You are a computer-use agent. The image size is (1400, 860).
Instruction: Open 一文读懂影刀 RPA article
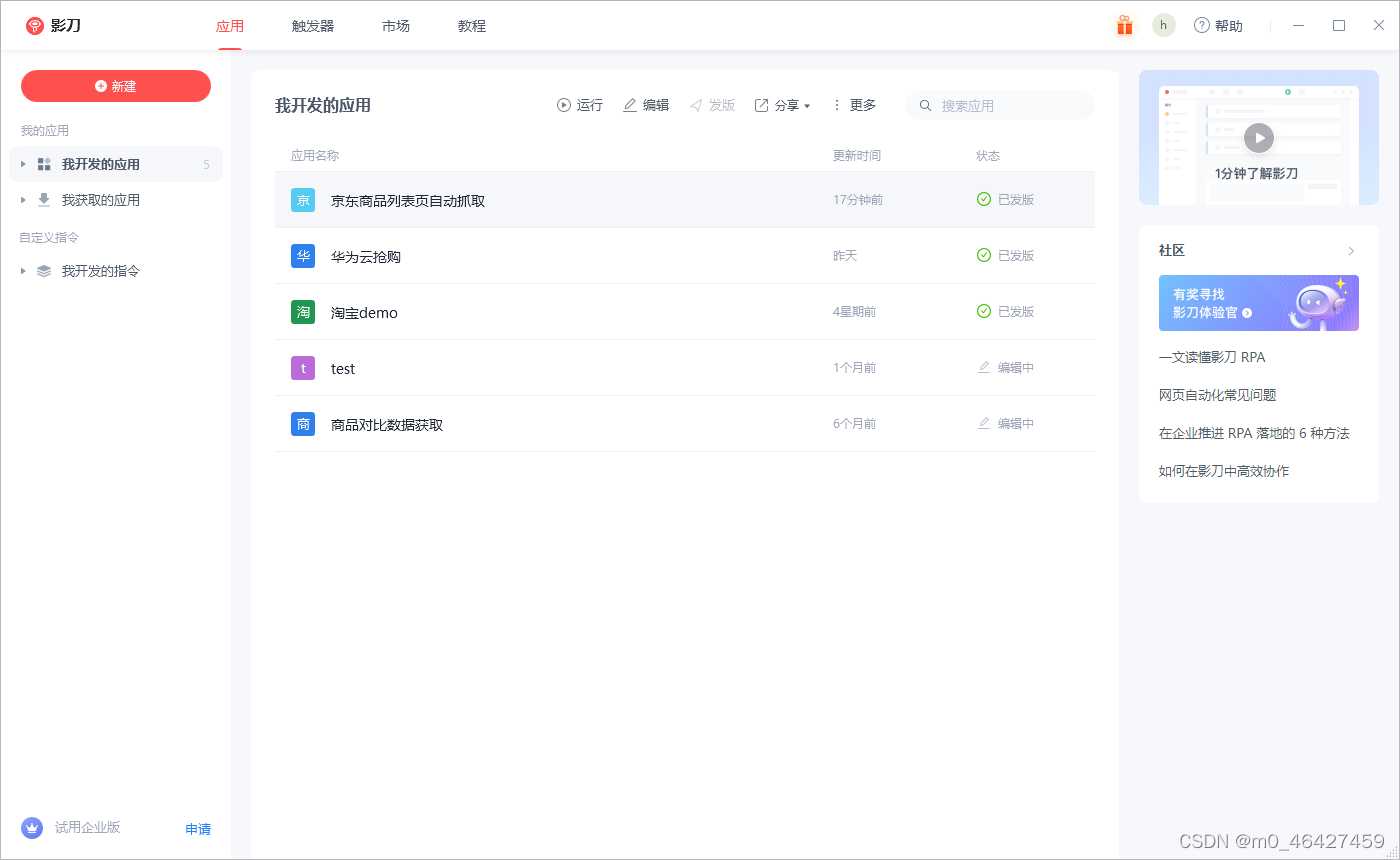click(1212, 357)
